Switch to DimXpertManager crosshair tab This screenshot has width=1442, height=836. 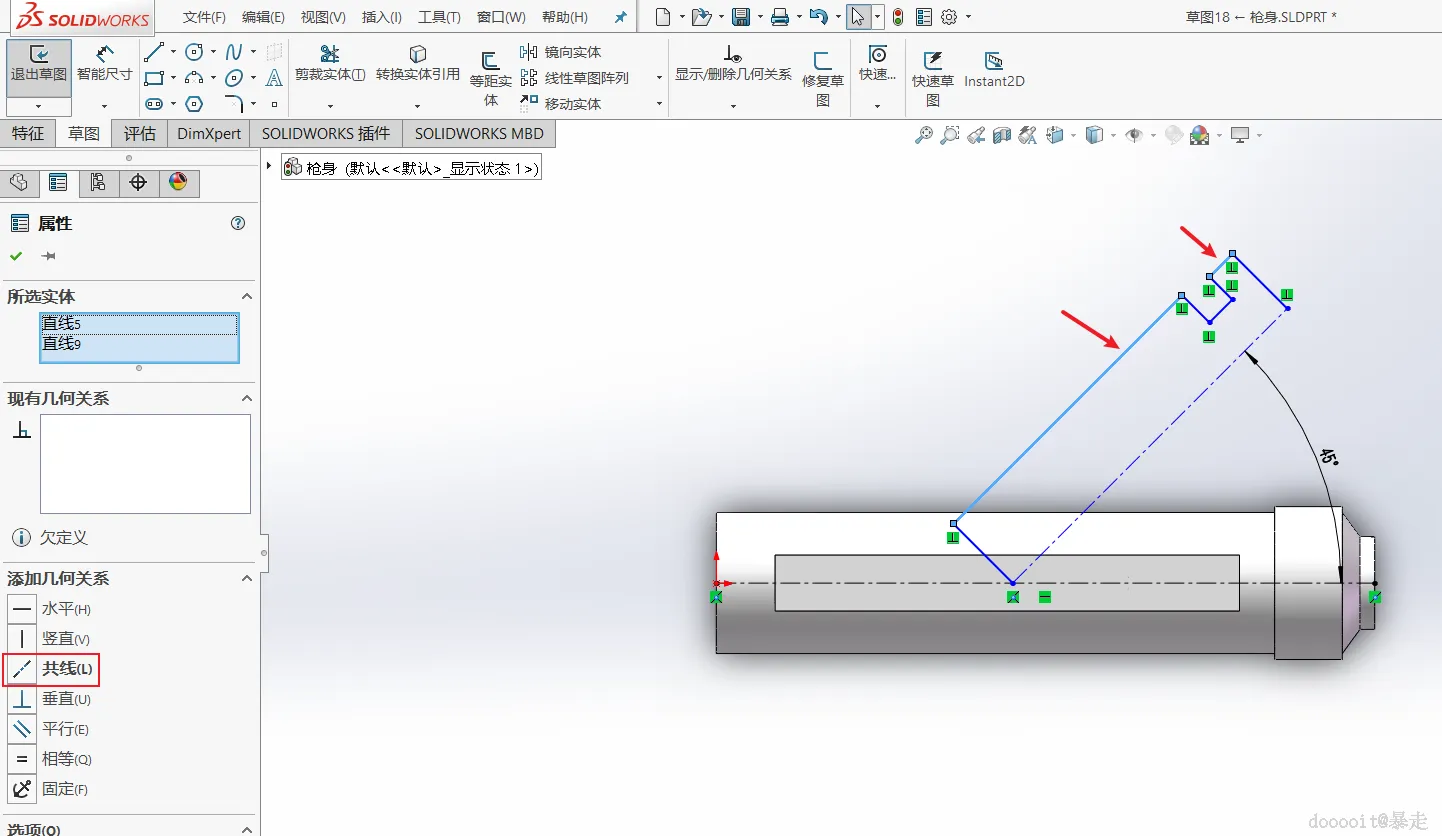coord(138,182)
